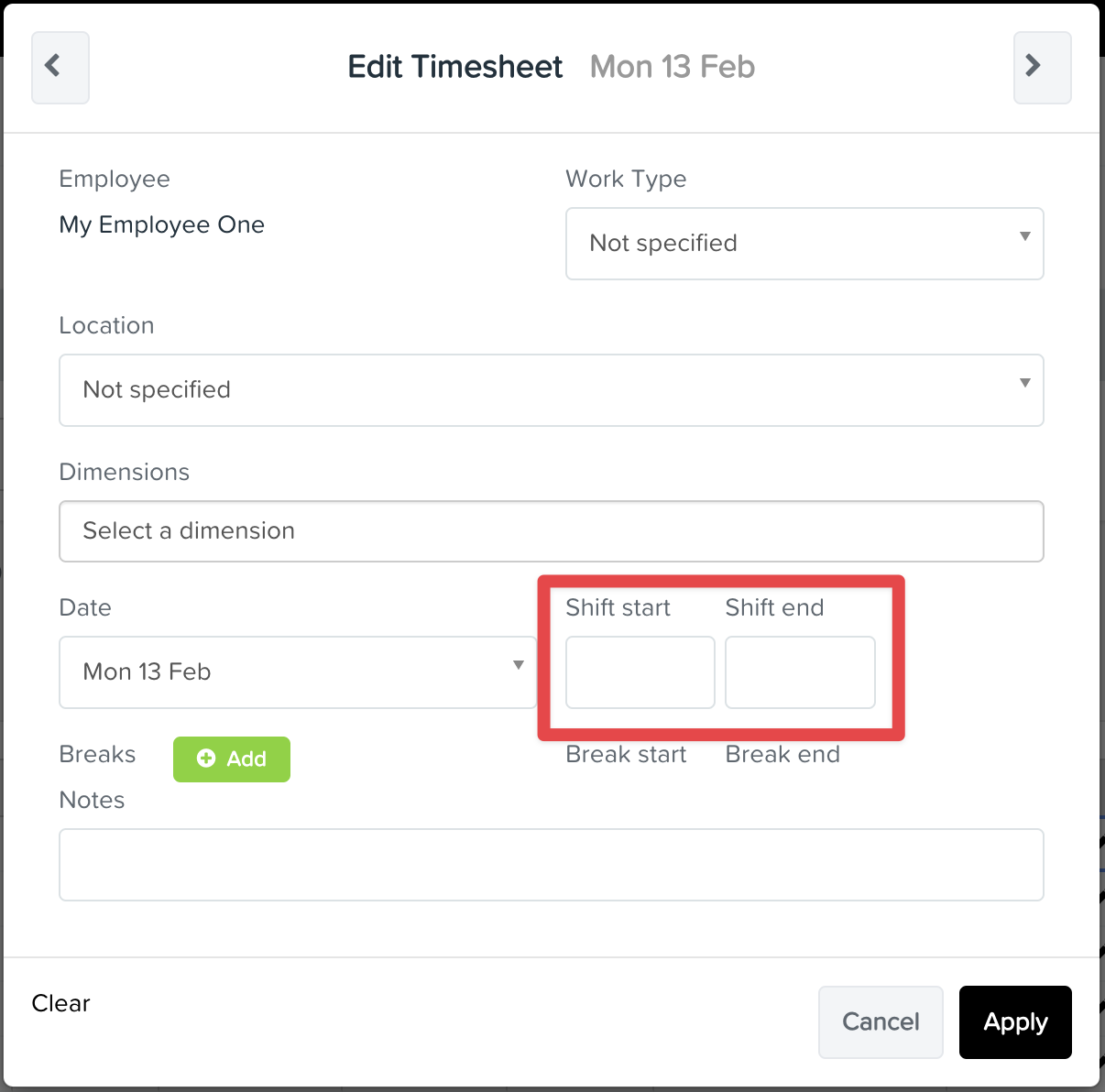Click the Date field dropdown triangle
Screen dimensions: 1105x1092
[518, 665]
